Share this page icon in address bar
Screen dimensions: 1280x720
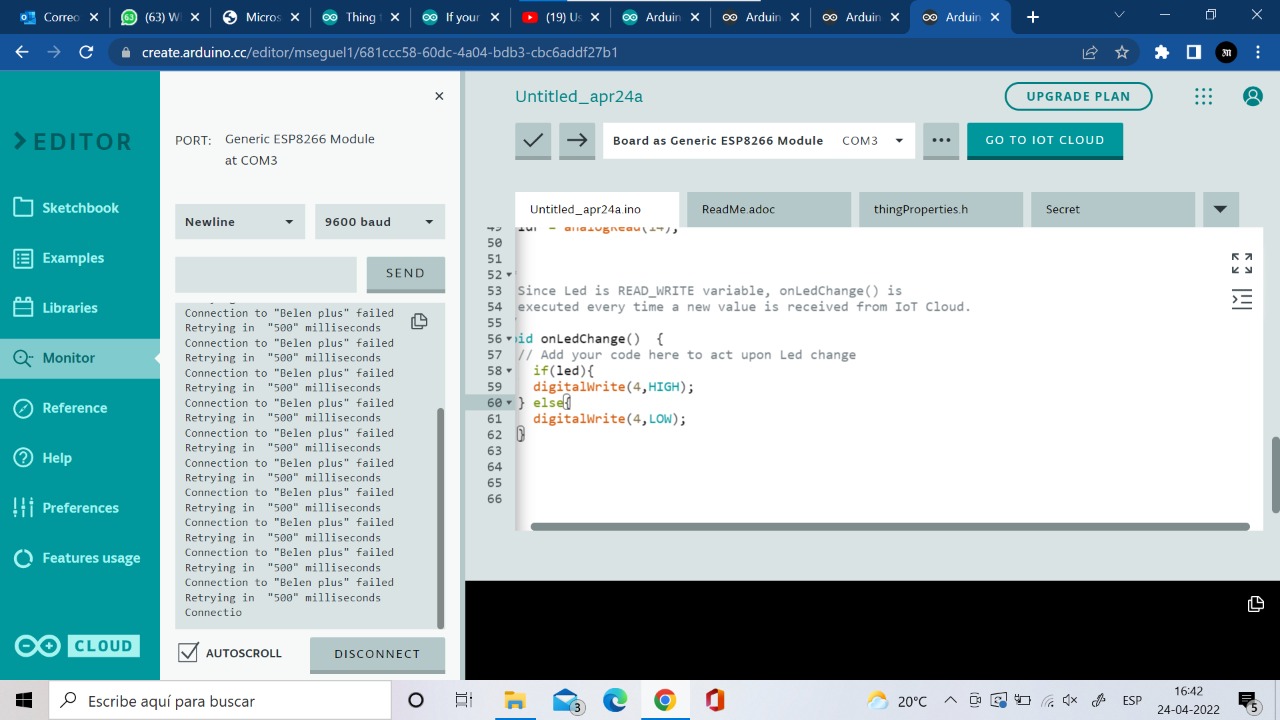(1090, 52)
